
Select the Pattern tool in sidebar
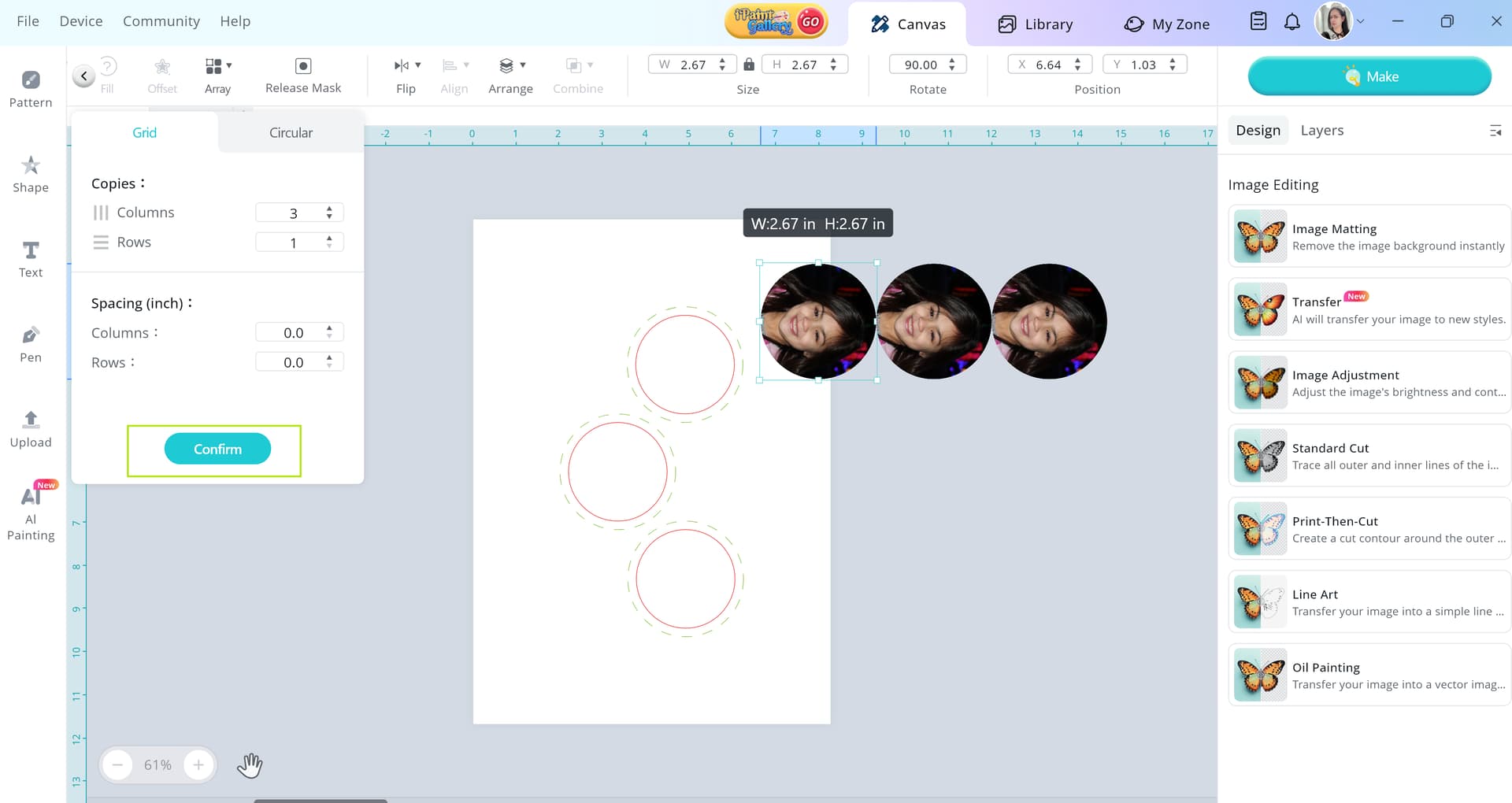[31, 89]
